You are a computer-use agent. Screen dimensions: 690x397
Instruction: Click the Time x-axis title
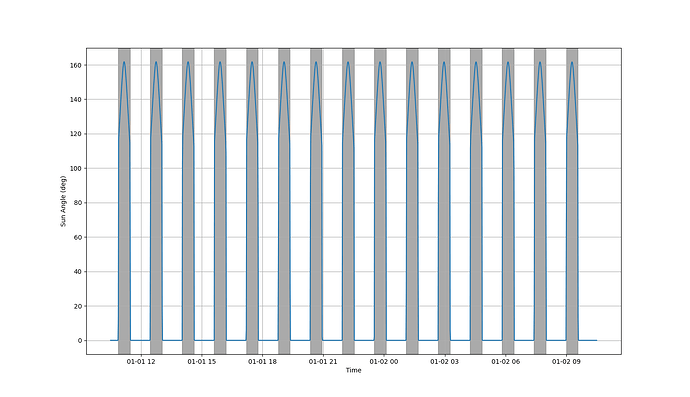(x=353, y=370)
